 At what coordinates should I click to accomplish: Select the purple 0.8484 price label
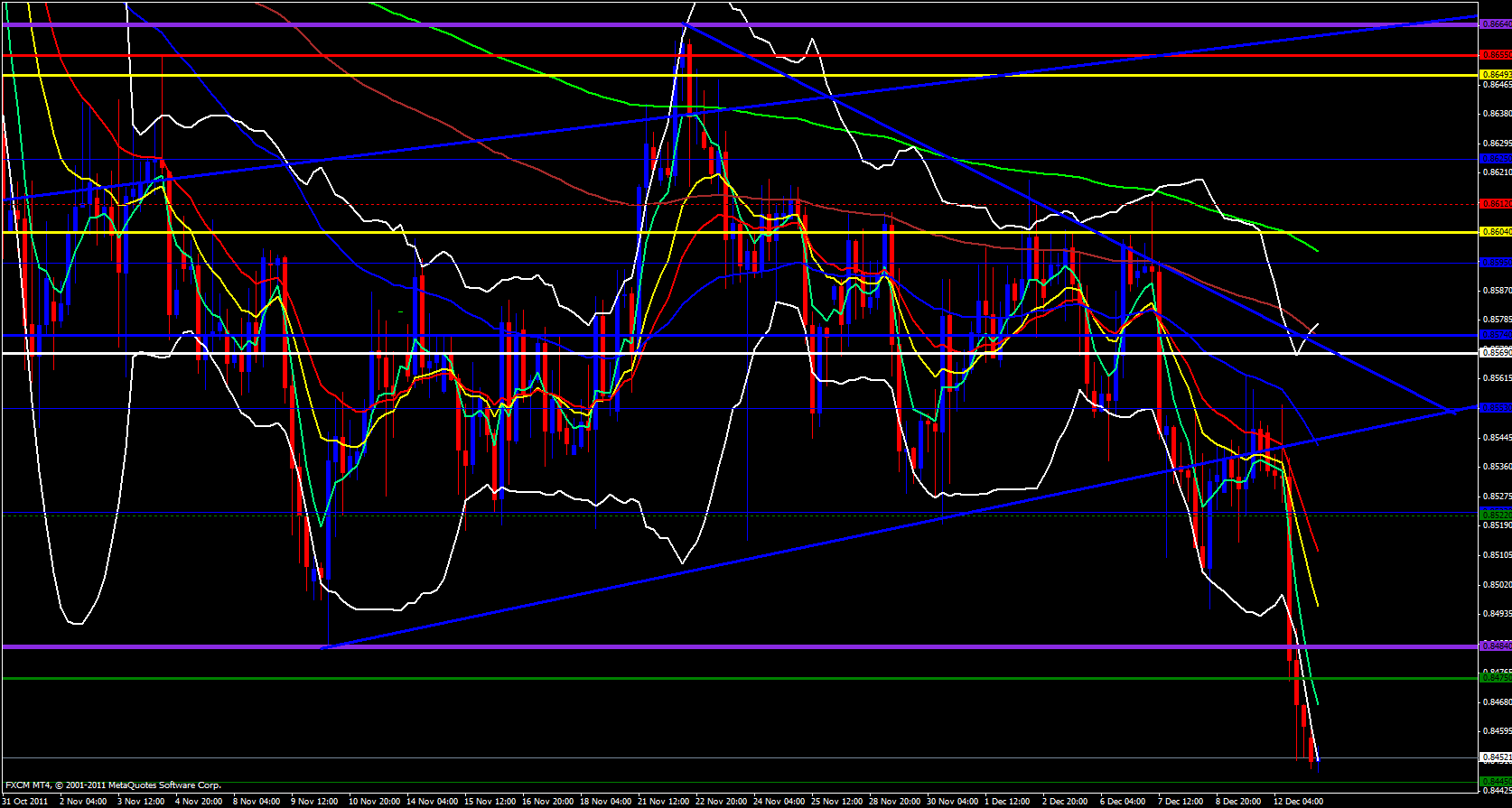[1495, 646]
